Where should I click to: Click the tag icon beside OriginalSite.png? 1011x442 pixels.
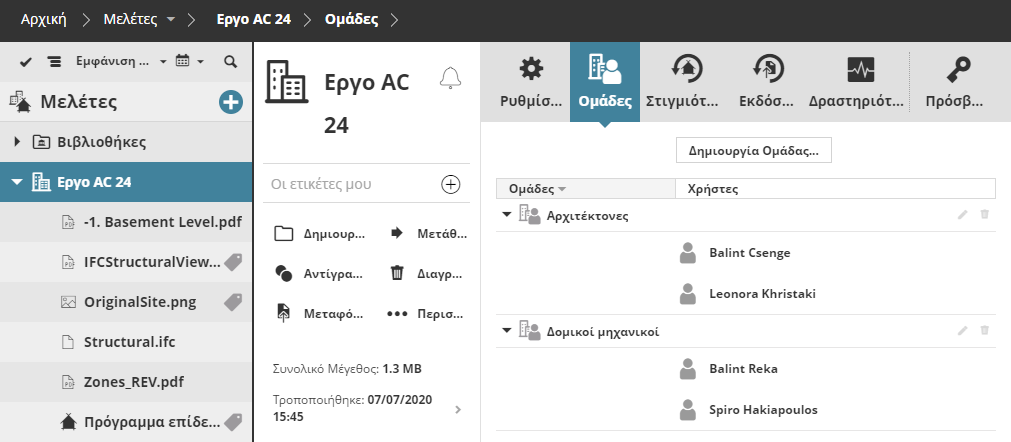point(233,301)
